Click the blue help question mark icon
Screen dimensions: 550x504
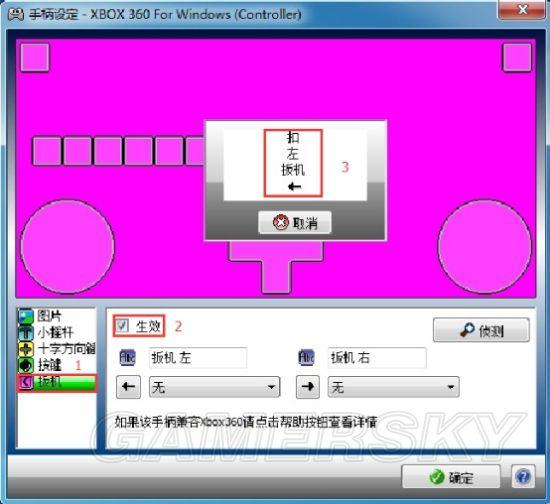tap(523, 476)
